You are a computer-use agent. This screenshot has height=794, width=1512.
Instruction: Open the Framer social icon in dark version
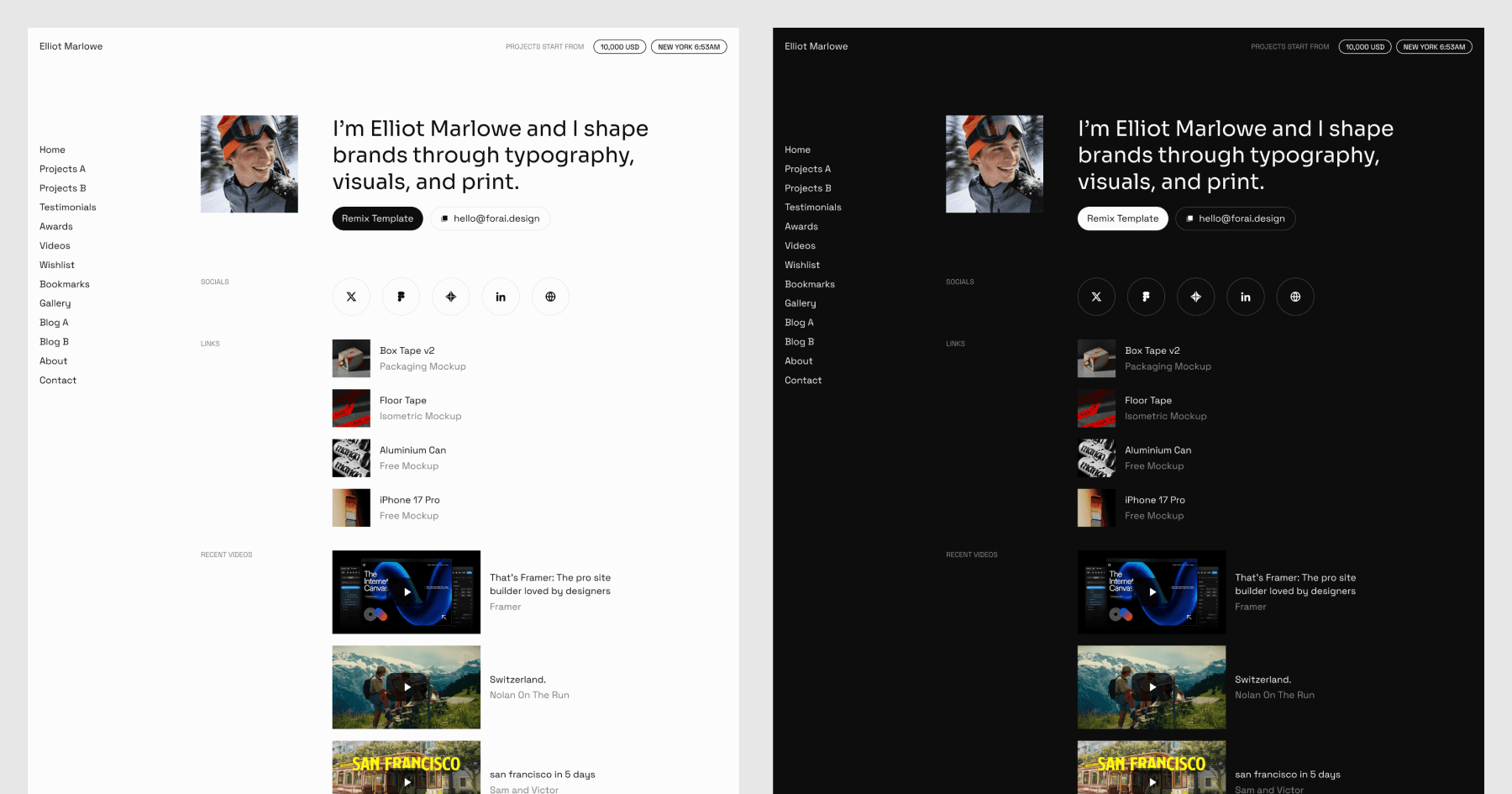[1146, 297]
